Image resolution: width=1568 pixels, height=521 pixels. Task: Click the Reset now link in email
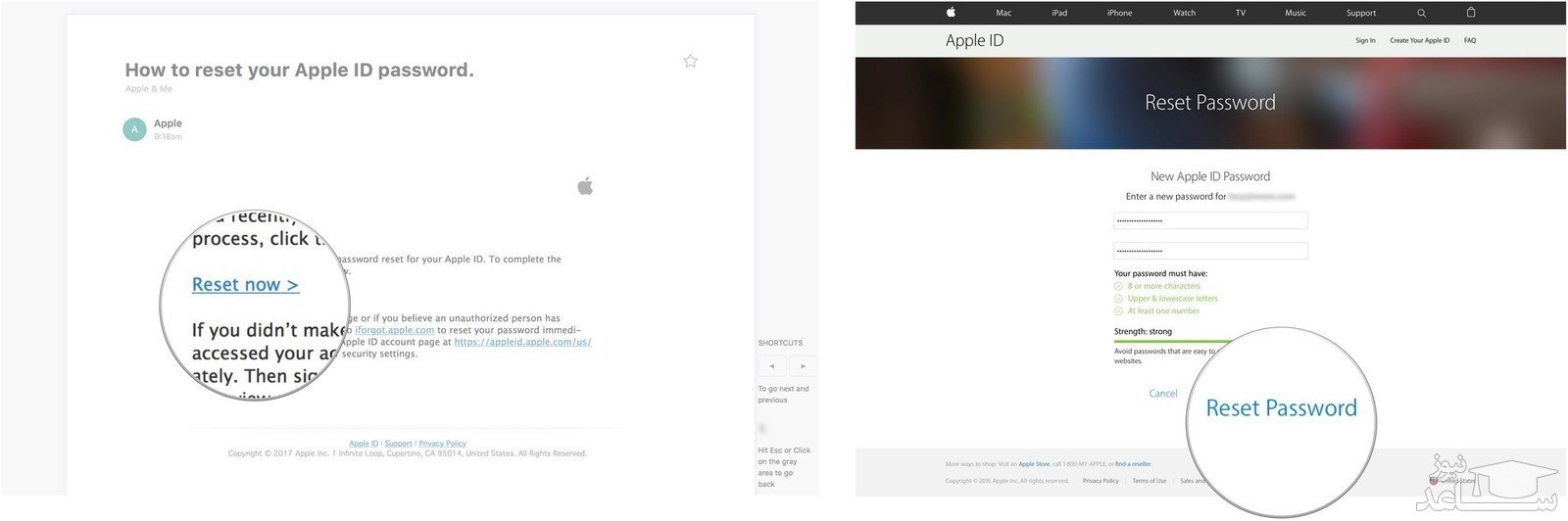tap(245, 285)
